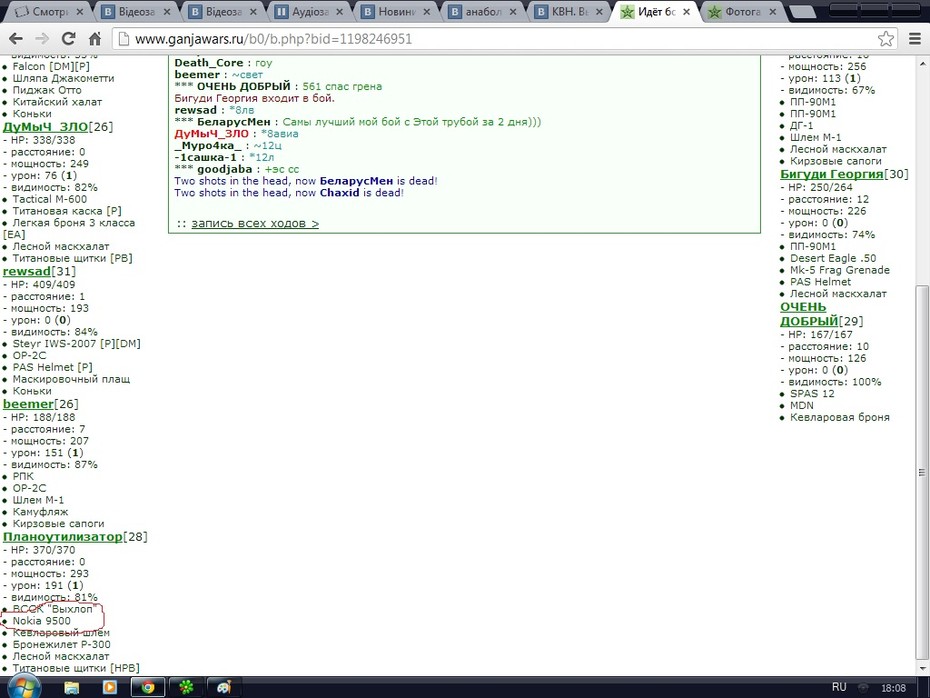930x698 pixels.
Task: Open ДуМыЧ_ЗЛО player profile link
Action: point(46,127)
